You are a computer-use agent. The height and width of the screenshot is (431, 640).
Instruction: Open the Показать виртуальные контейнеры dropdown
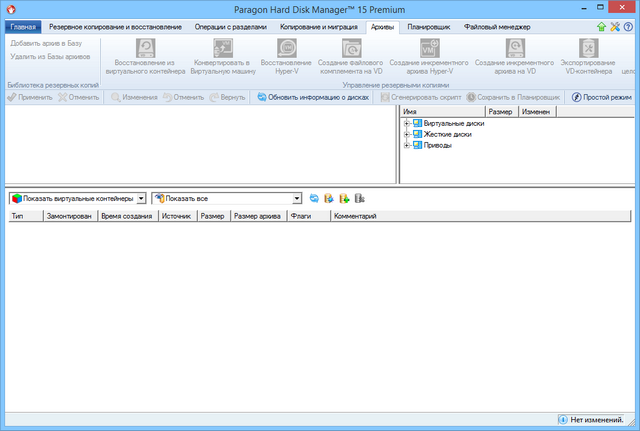141,199
